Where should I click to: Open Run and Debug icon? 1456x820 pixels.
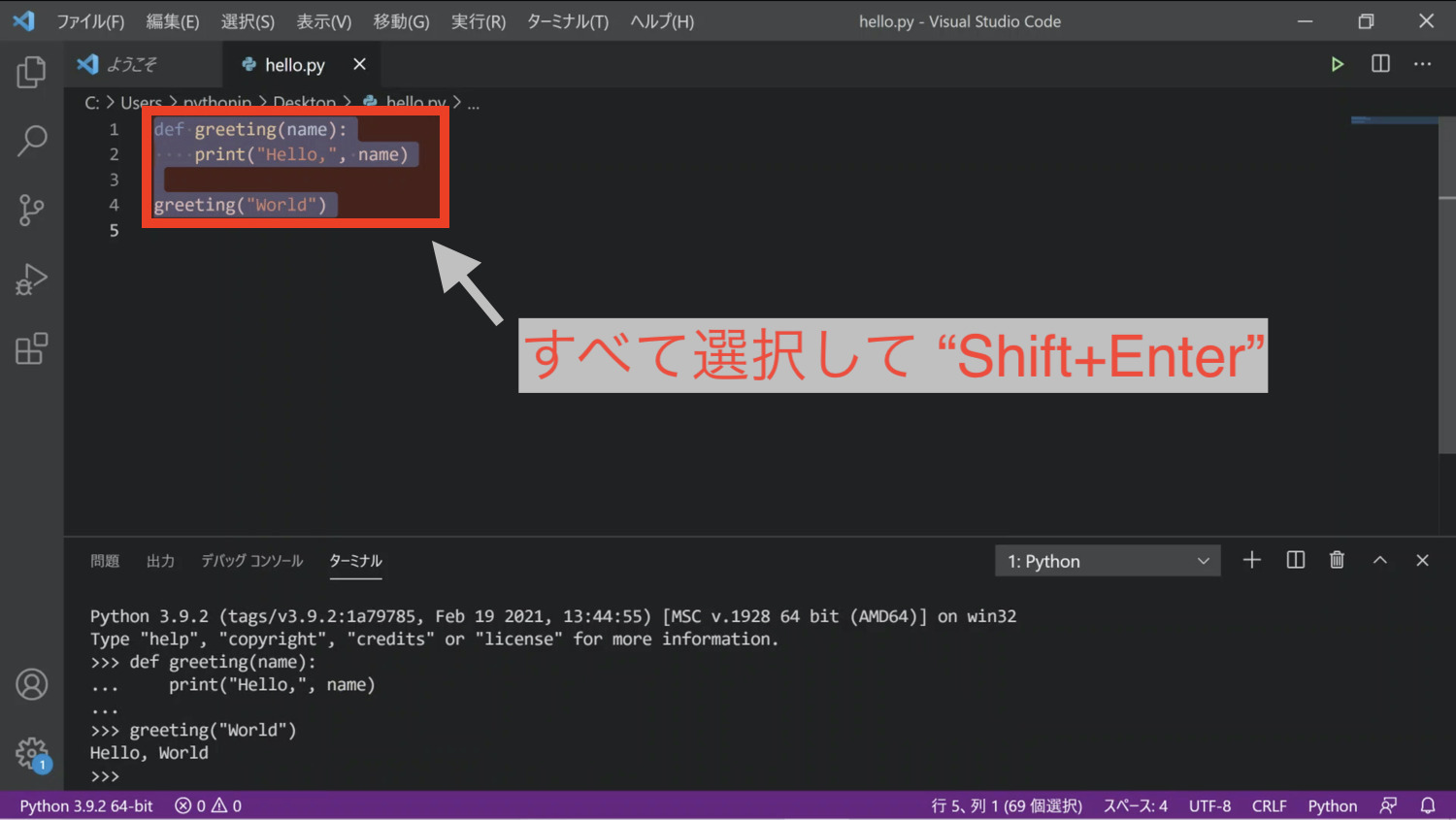pyautogui.click(x=32, y=279)
